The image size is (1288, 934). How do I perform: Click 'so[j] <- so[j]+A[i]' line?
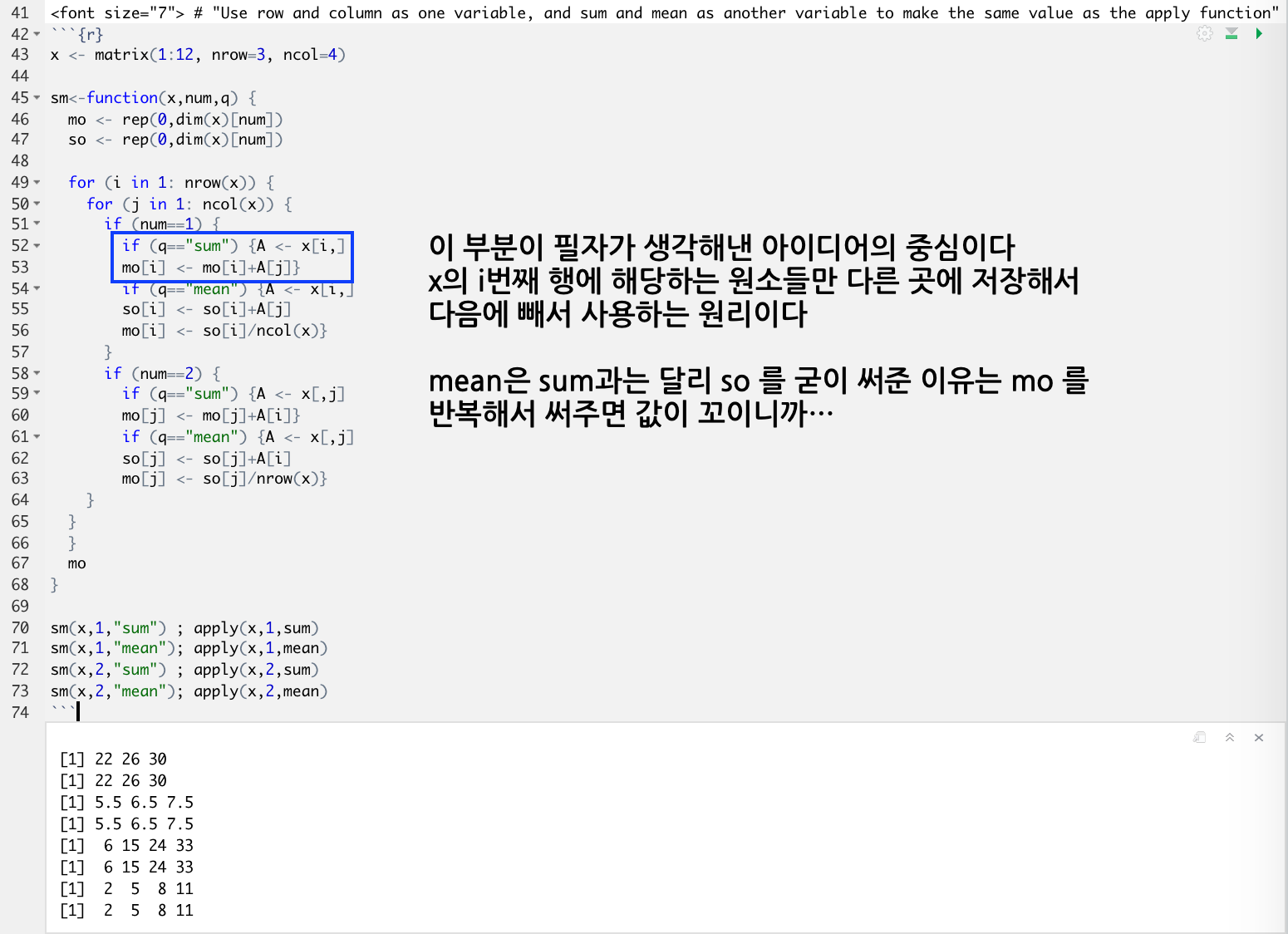[207, 459]
